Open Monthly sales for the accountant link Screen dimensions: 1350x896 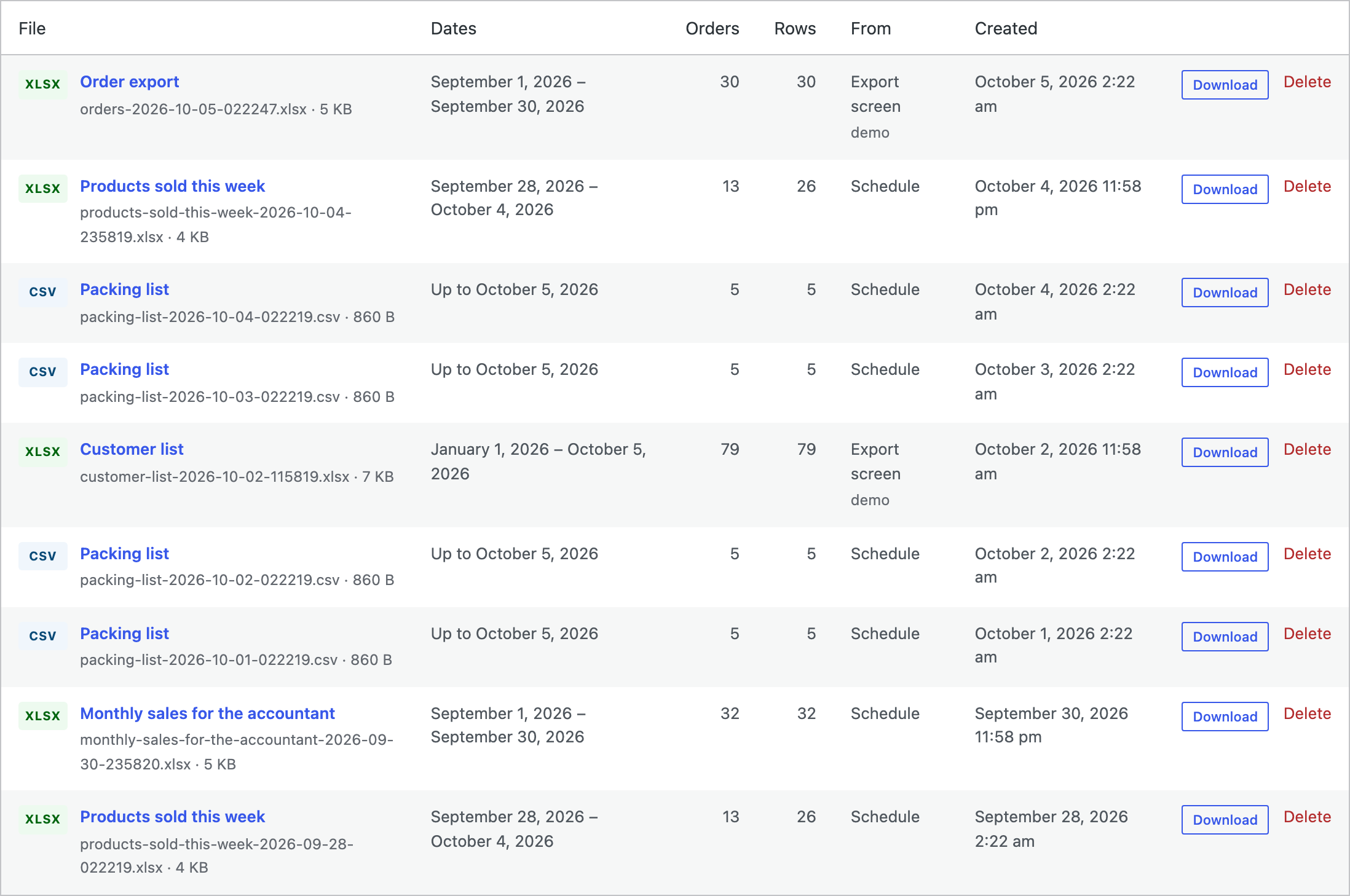[208, 713]
